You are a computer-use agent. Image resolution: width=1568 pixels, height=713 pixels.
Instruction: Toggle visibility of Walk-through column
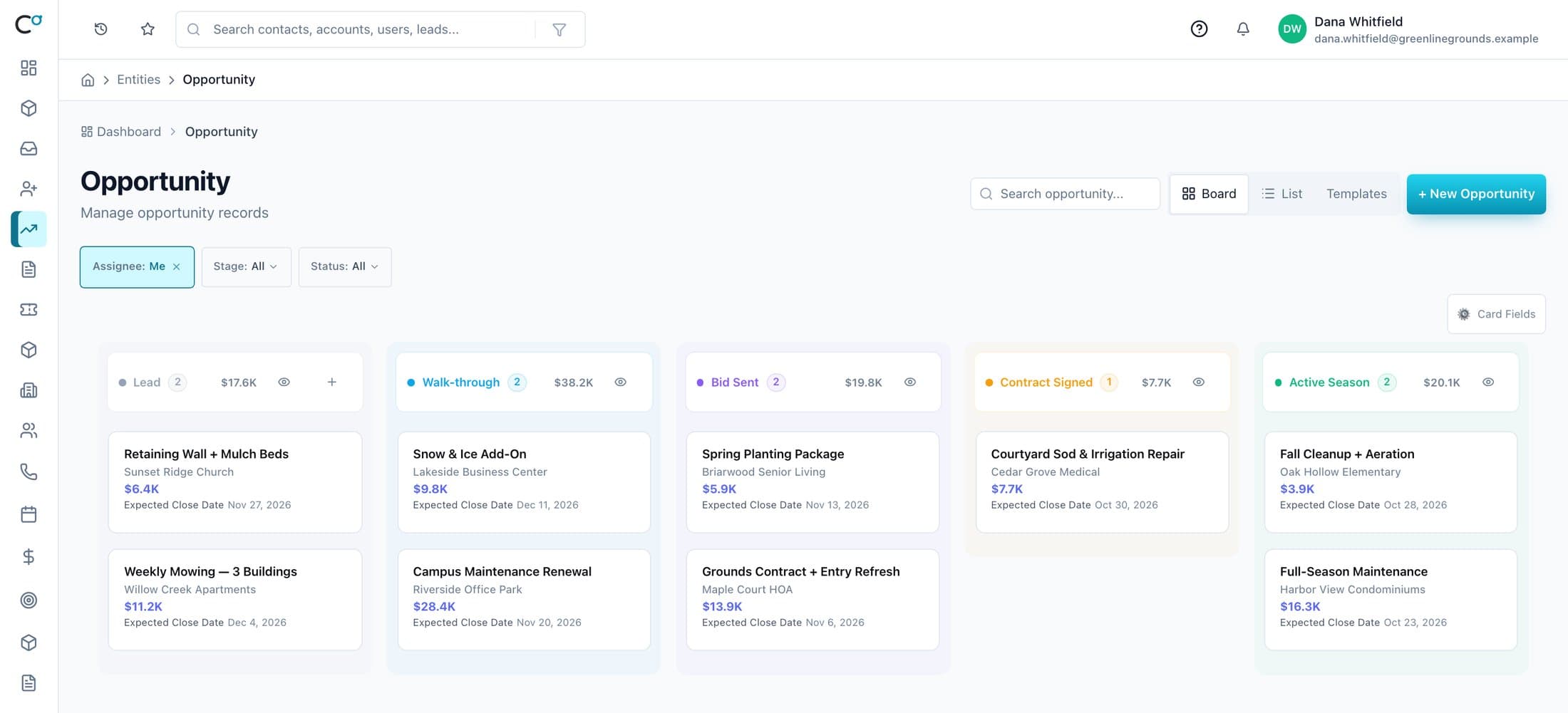click(x=621, y=382)
